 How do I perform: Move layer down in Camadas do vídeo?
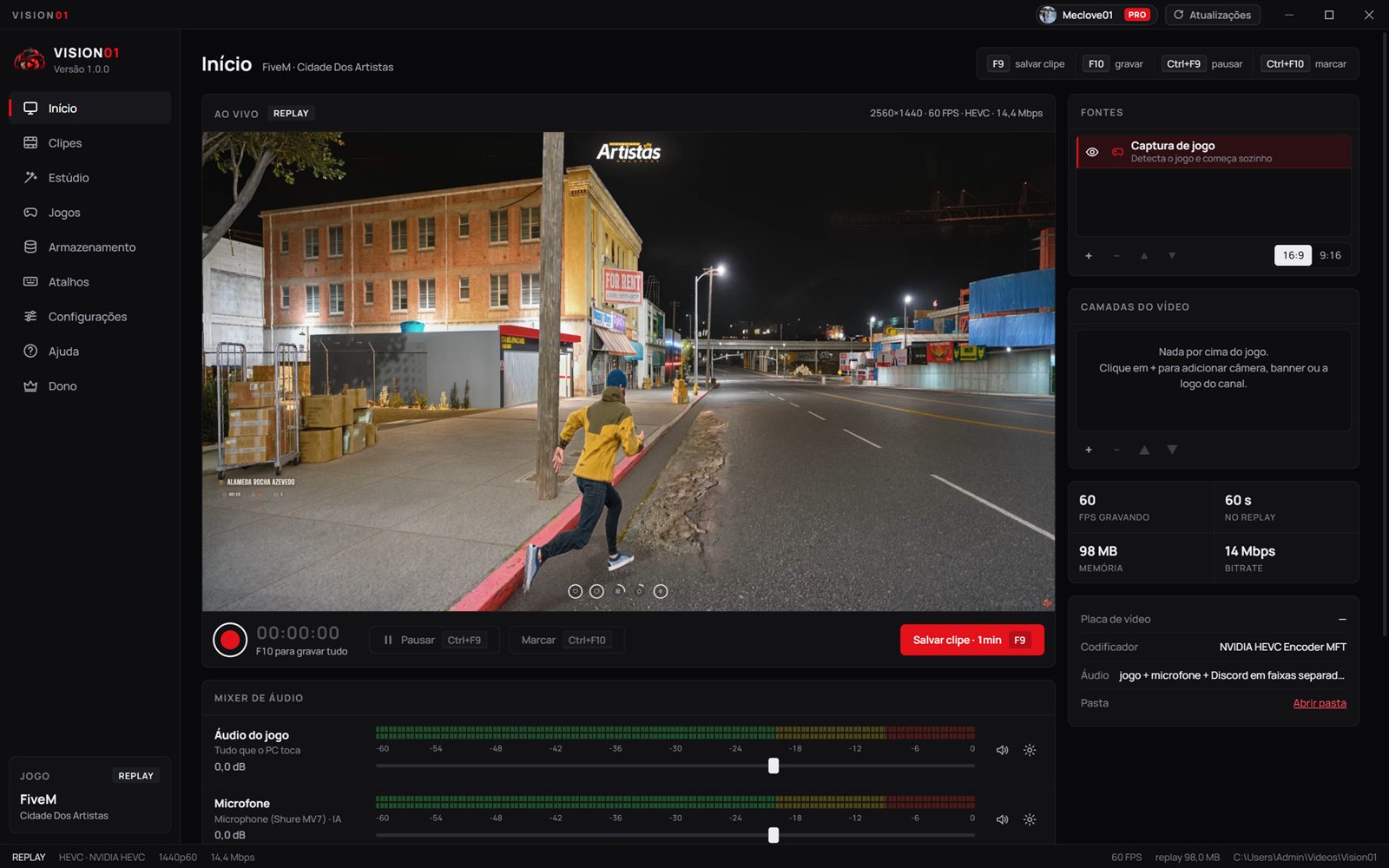1172,450
